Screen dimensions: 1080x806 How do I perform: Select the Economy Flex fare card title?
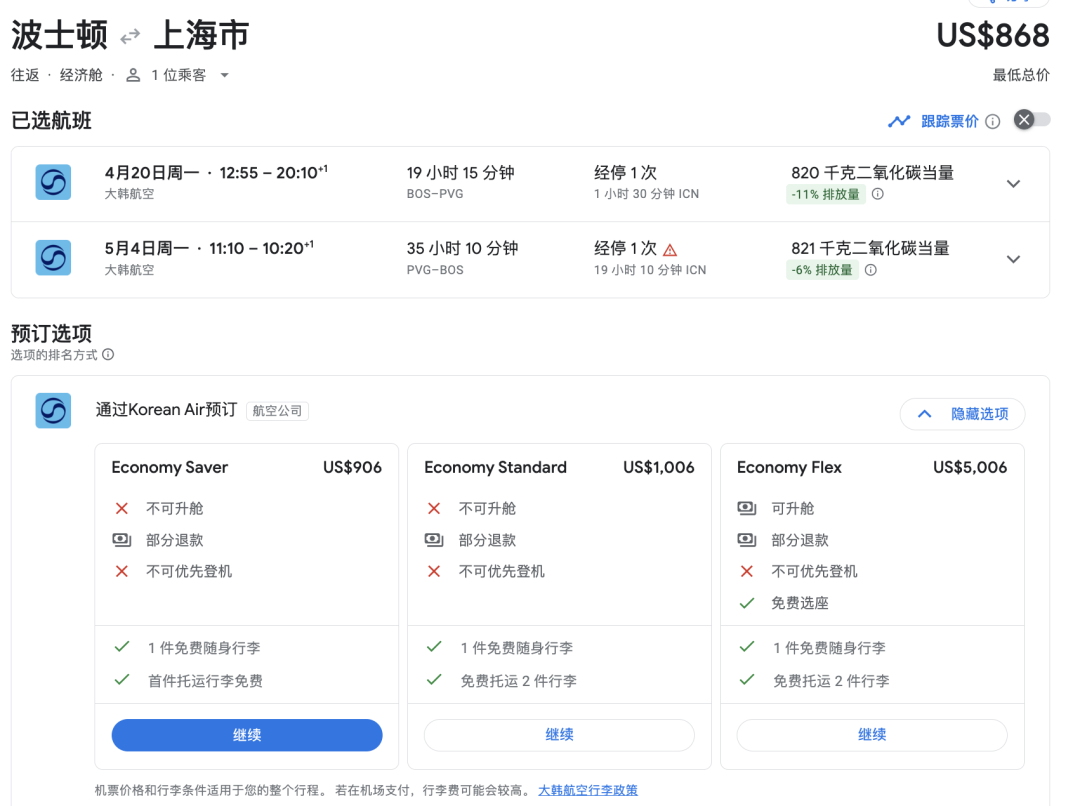point(789,467)
